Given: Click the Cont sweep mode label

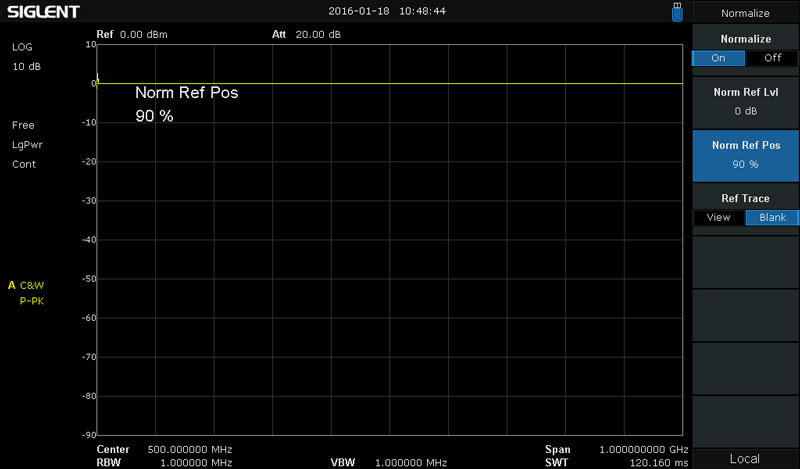Looking at the screenshot, I should click(x=24, y=164).
